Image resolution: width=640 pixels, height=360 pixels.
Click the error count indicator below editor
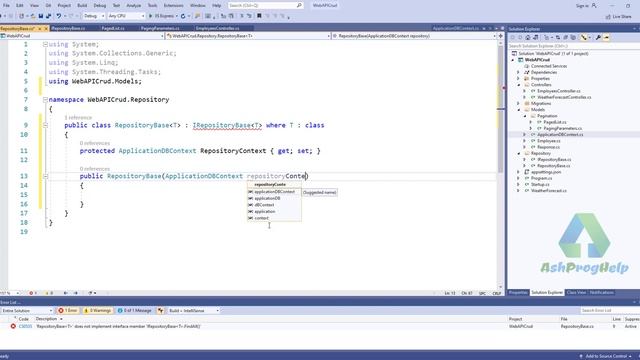(x=32, y=293)
